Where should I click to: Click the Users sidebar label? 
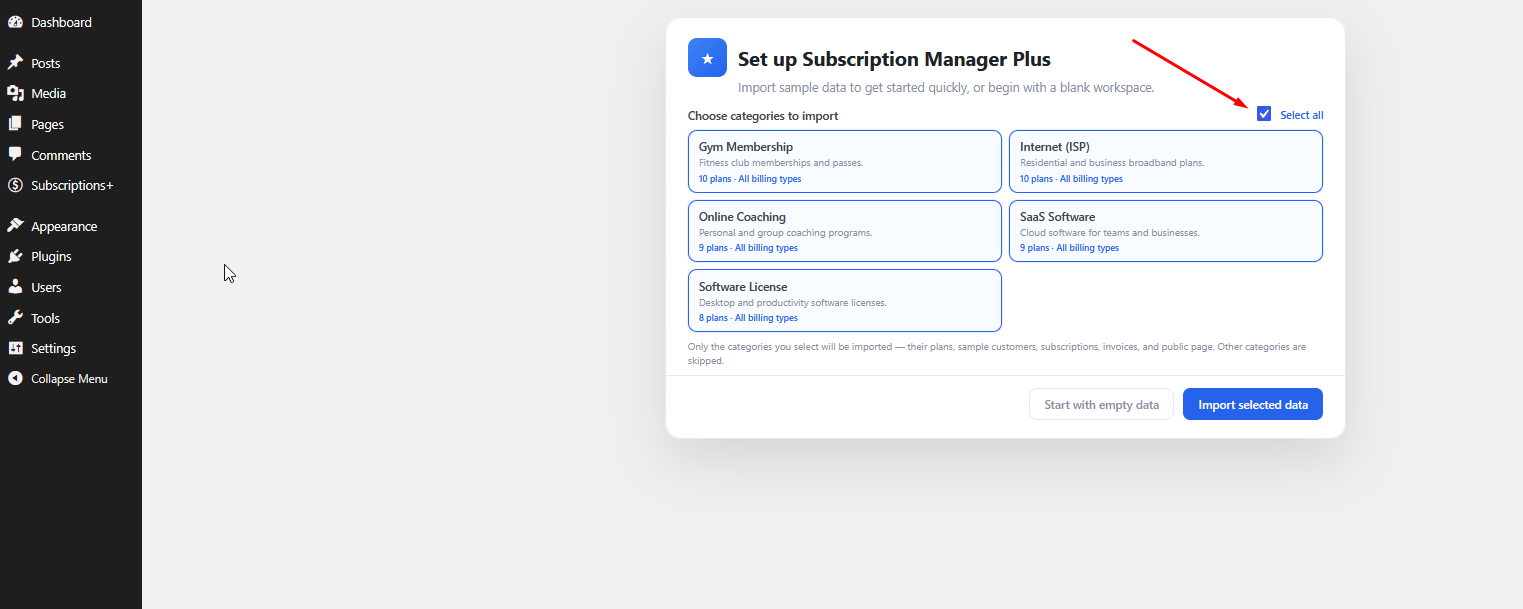pyautogui.click(x=46, y=287)
